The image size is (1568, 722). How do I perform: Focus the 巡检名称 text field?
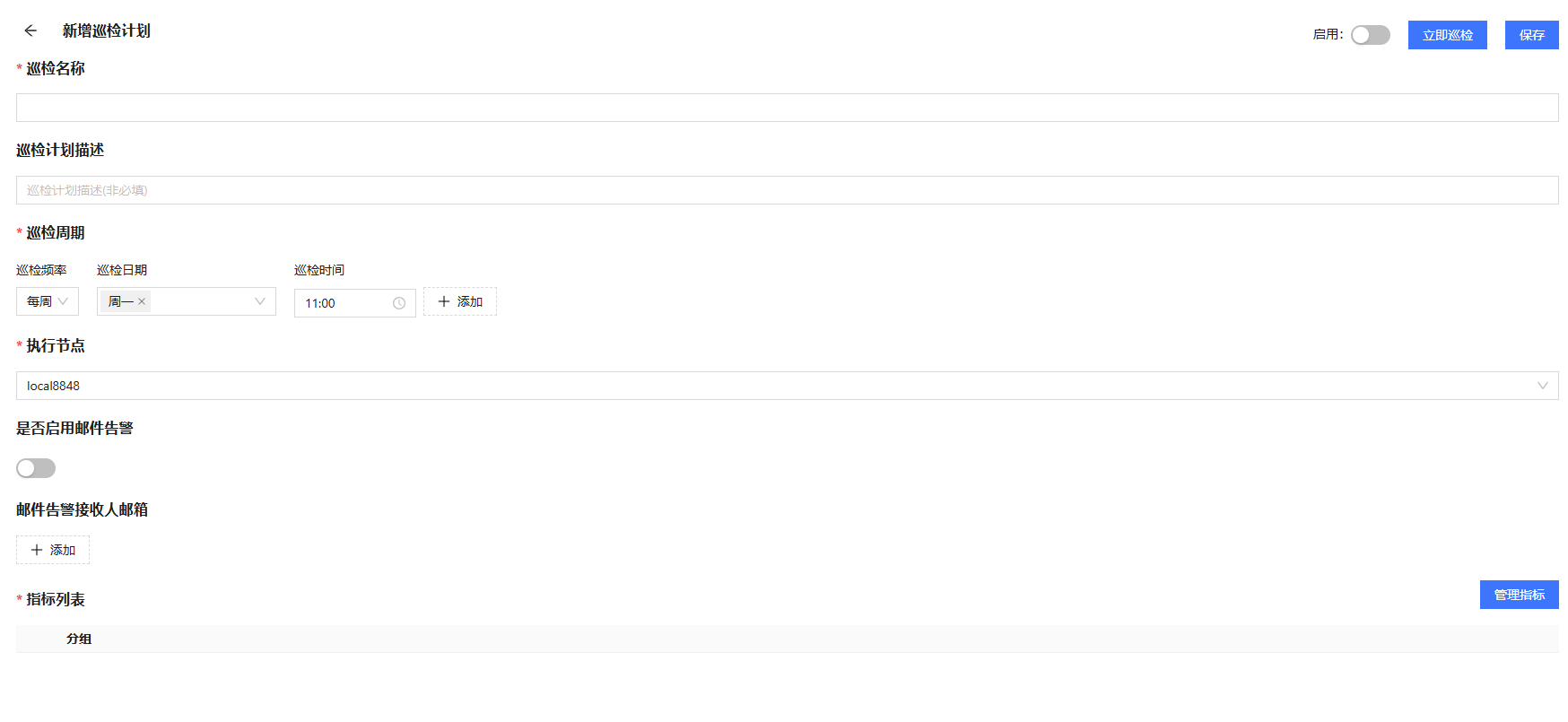tap(787, 108)
